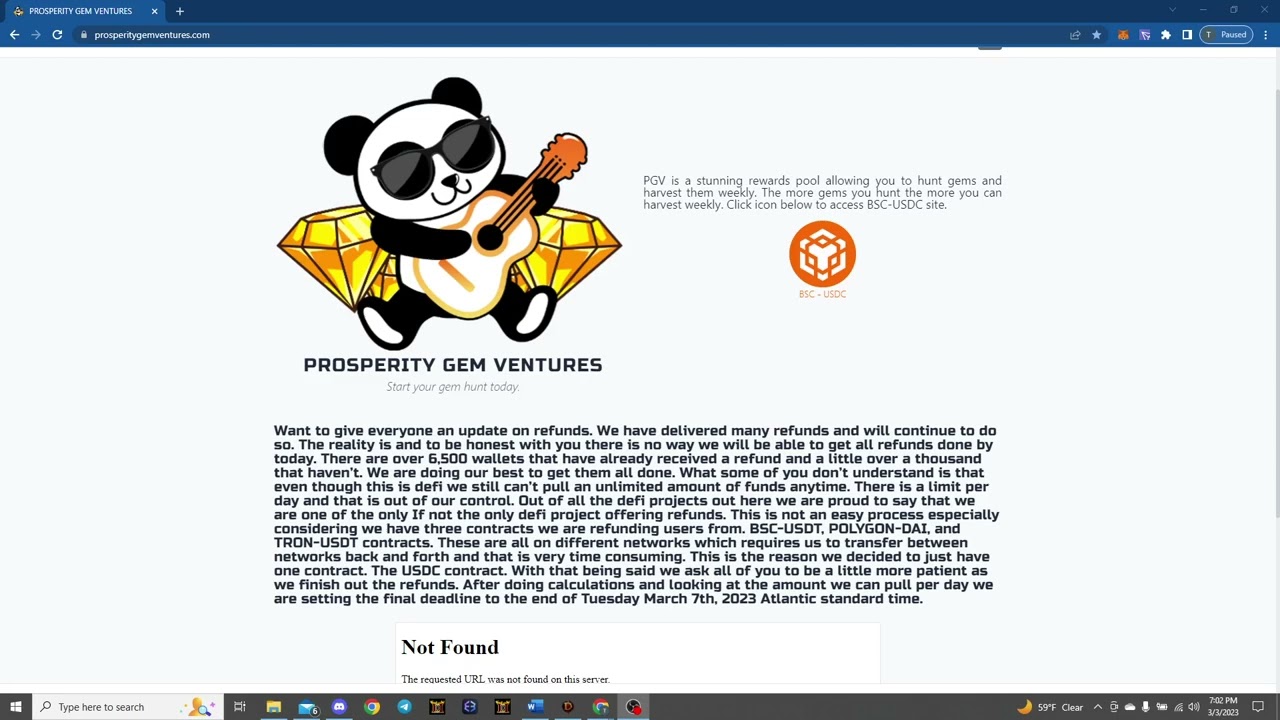The height and width of the screenshot is (720, 1280).
Task: Open the 59°F Clear weather widget
Action: 1050,707
